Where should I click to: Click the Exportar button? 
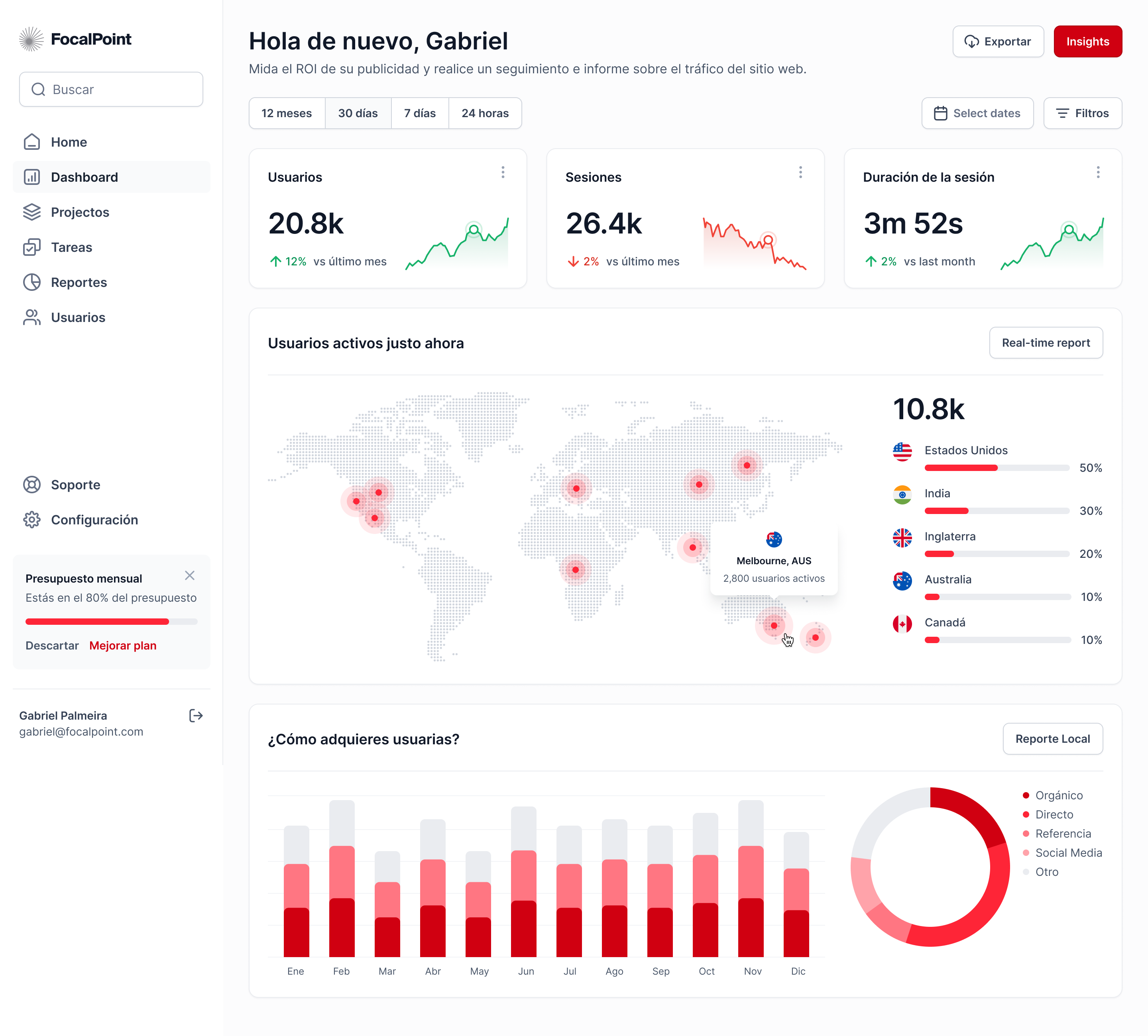click(998, 41)
